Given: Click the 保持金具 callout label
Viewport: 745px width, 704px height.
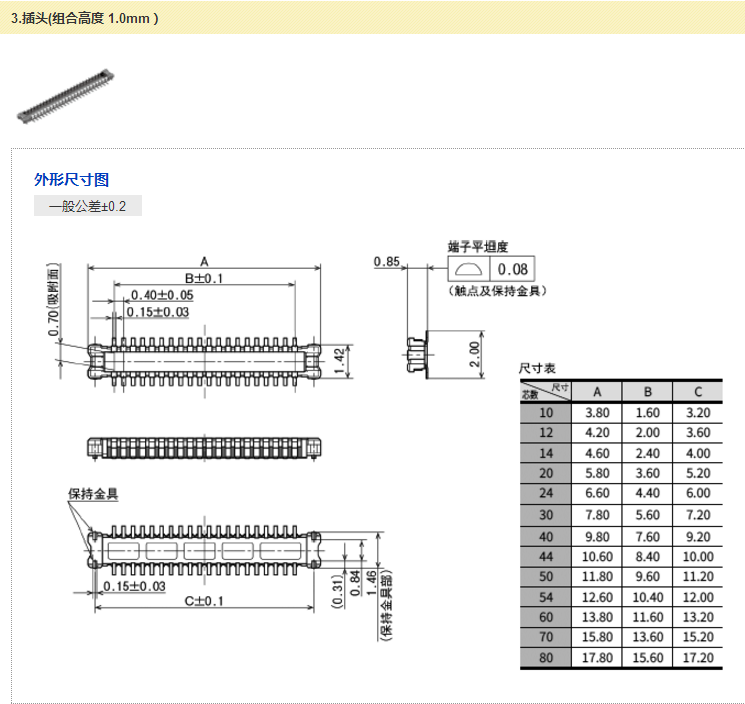Looking at the screenshot, I should click(93, 494).
